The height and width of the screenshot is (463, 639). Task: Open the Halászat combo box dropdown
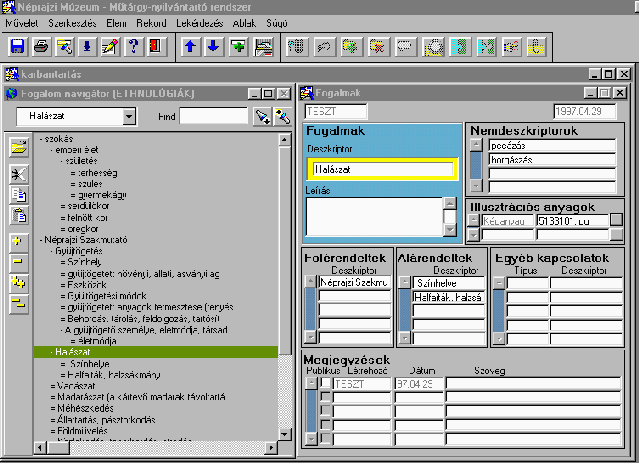pos(128,117)
